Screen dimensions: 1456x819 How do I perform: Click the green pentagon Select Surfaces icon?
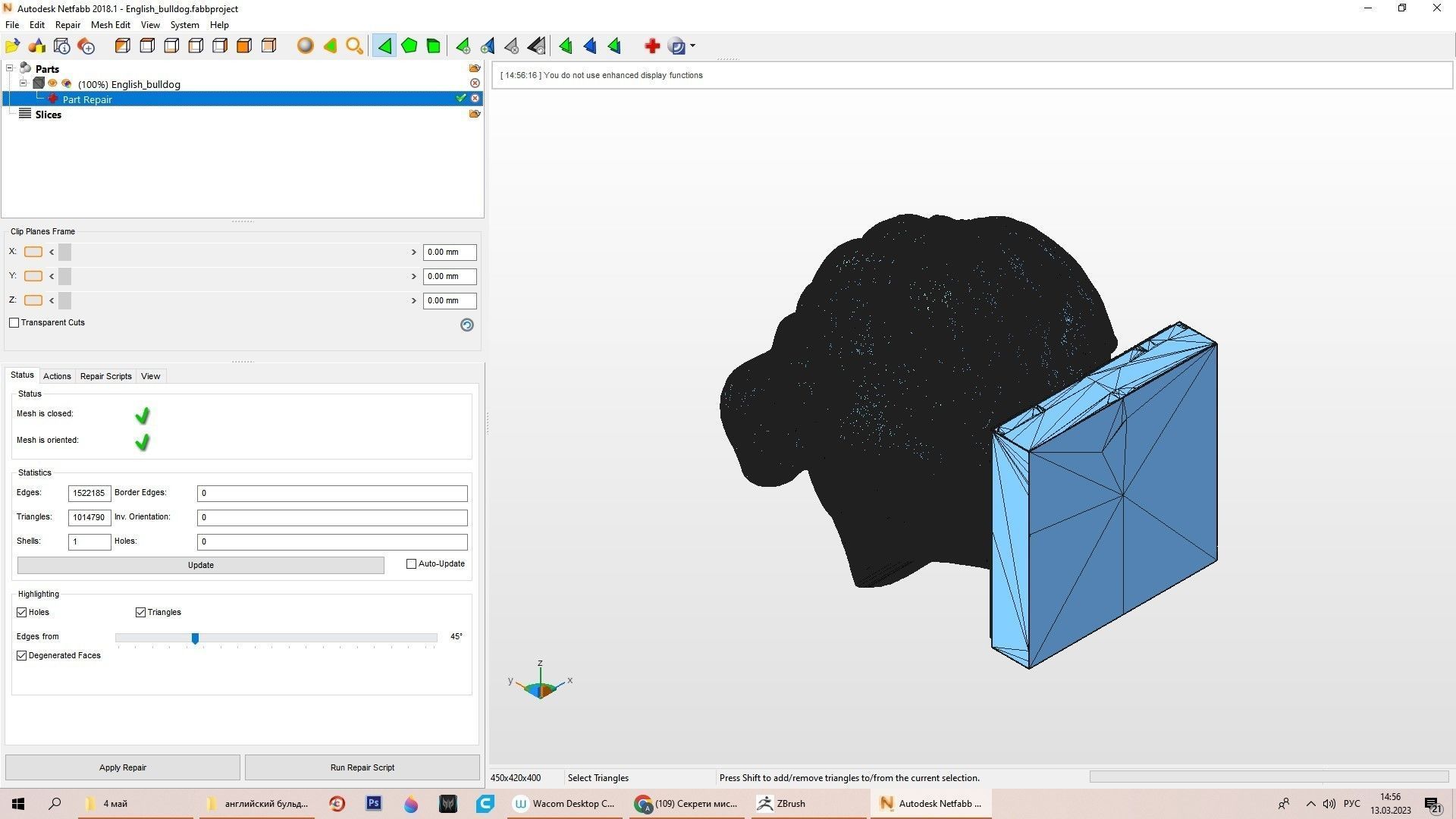(x=409, y=46)
